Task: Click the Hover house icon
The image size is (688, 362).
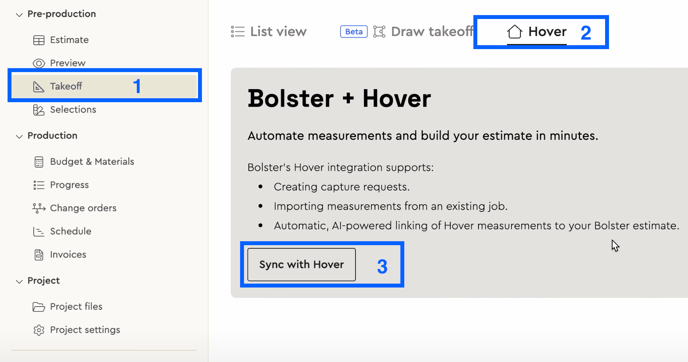Action: [x=514, y=32]
